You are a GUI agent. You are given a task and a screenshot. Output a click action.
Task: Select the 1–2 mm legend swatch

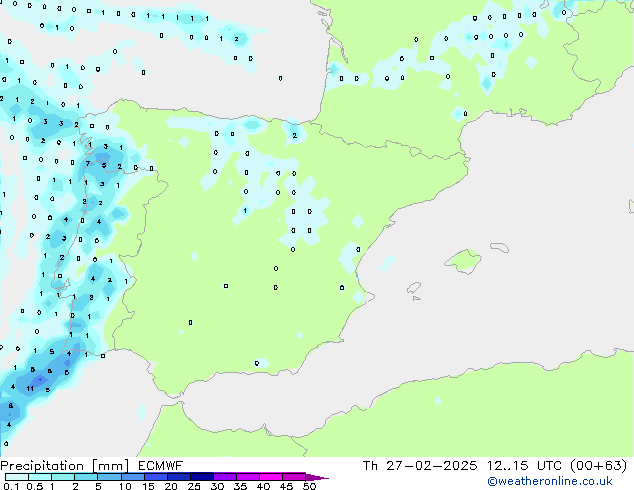[63, 477]
